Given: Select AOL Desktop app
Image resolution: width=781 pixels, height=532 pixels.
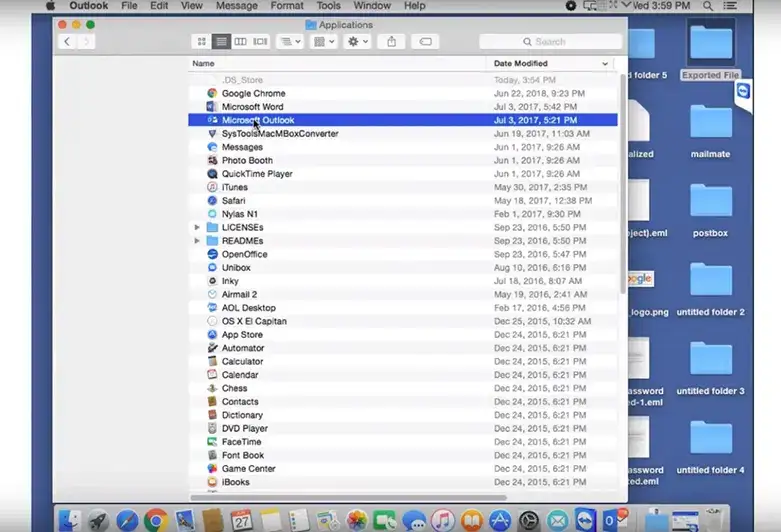Looking at the screenshot, I should coord(402,308).
